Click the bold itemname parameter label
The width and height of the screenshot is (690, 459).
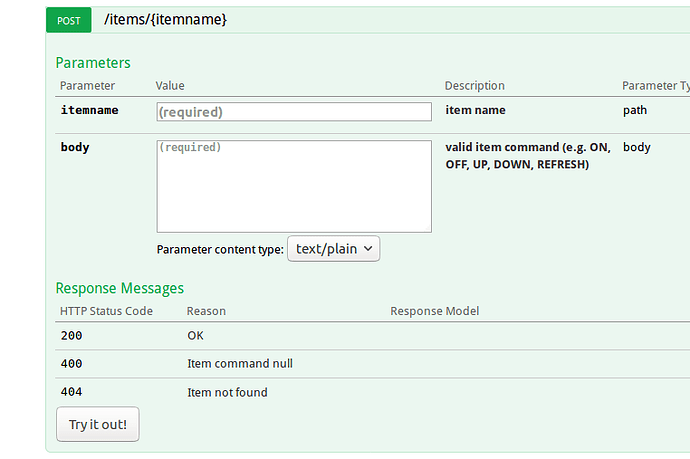pos(89,110)
